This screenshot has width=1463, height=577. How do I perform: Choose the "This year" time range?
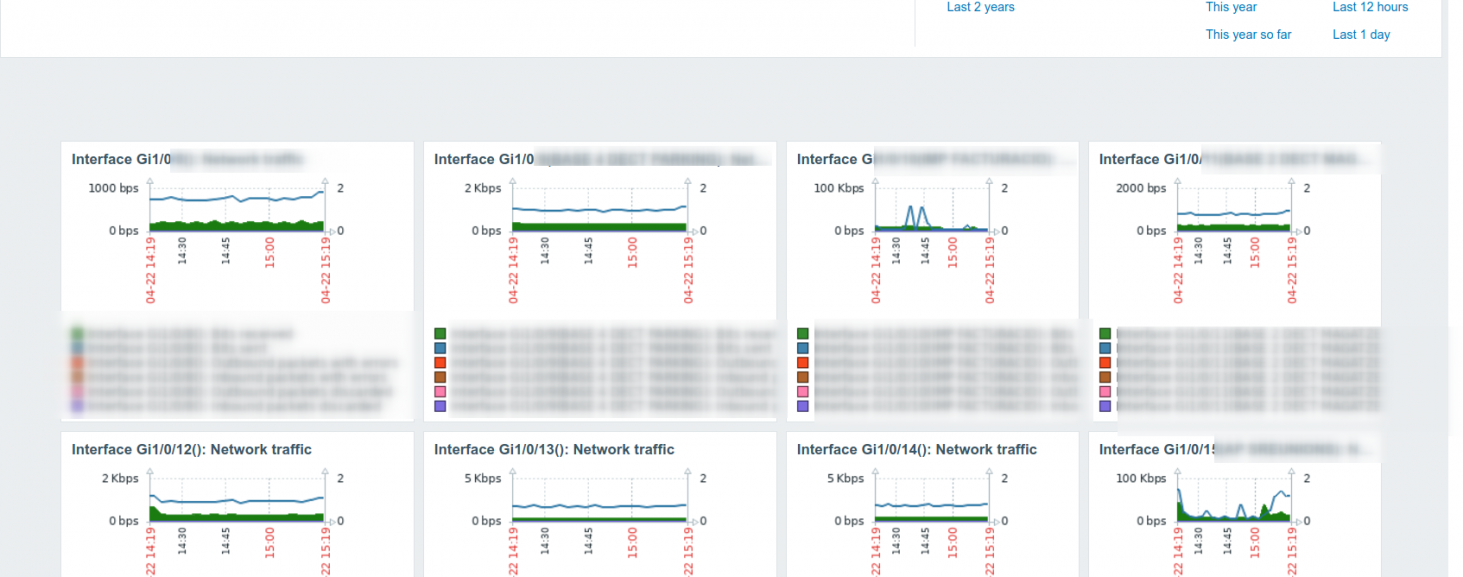(x=1231, y=7)
